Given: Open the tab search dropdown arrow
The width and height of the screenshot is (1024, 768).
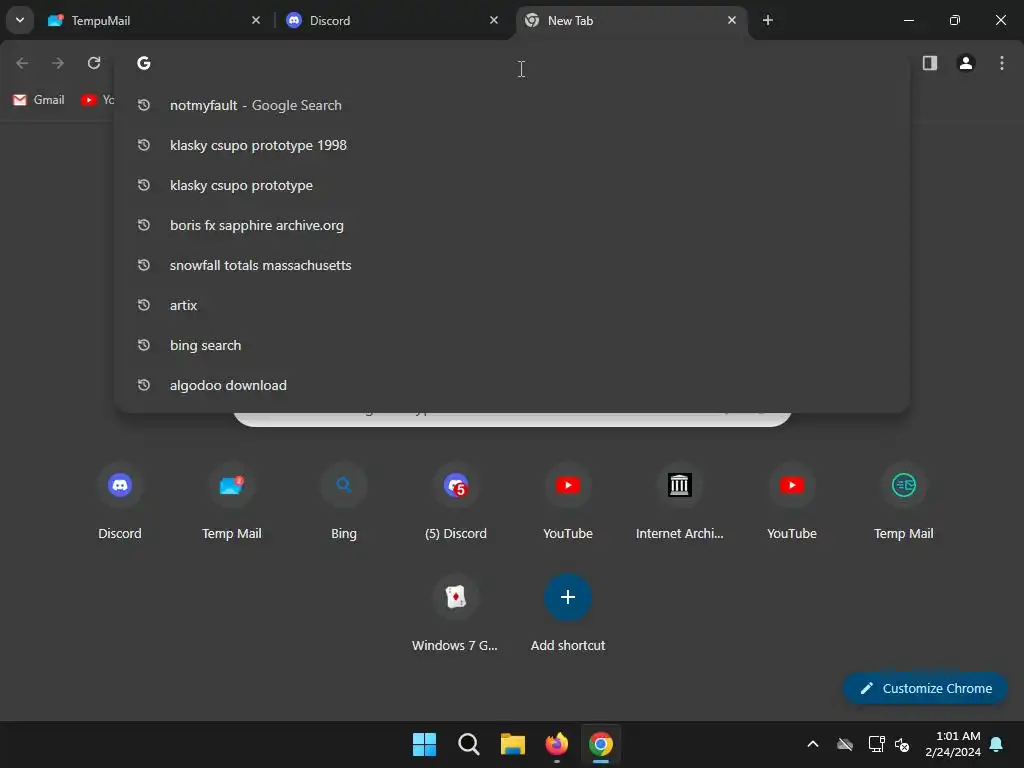Looking at the screenshot, I should tap(20, 20).
